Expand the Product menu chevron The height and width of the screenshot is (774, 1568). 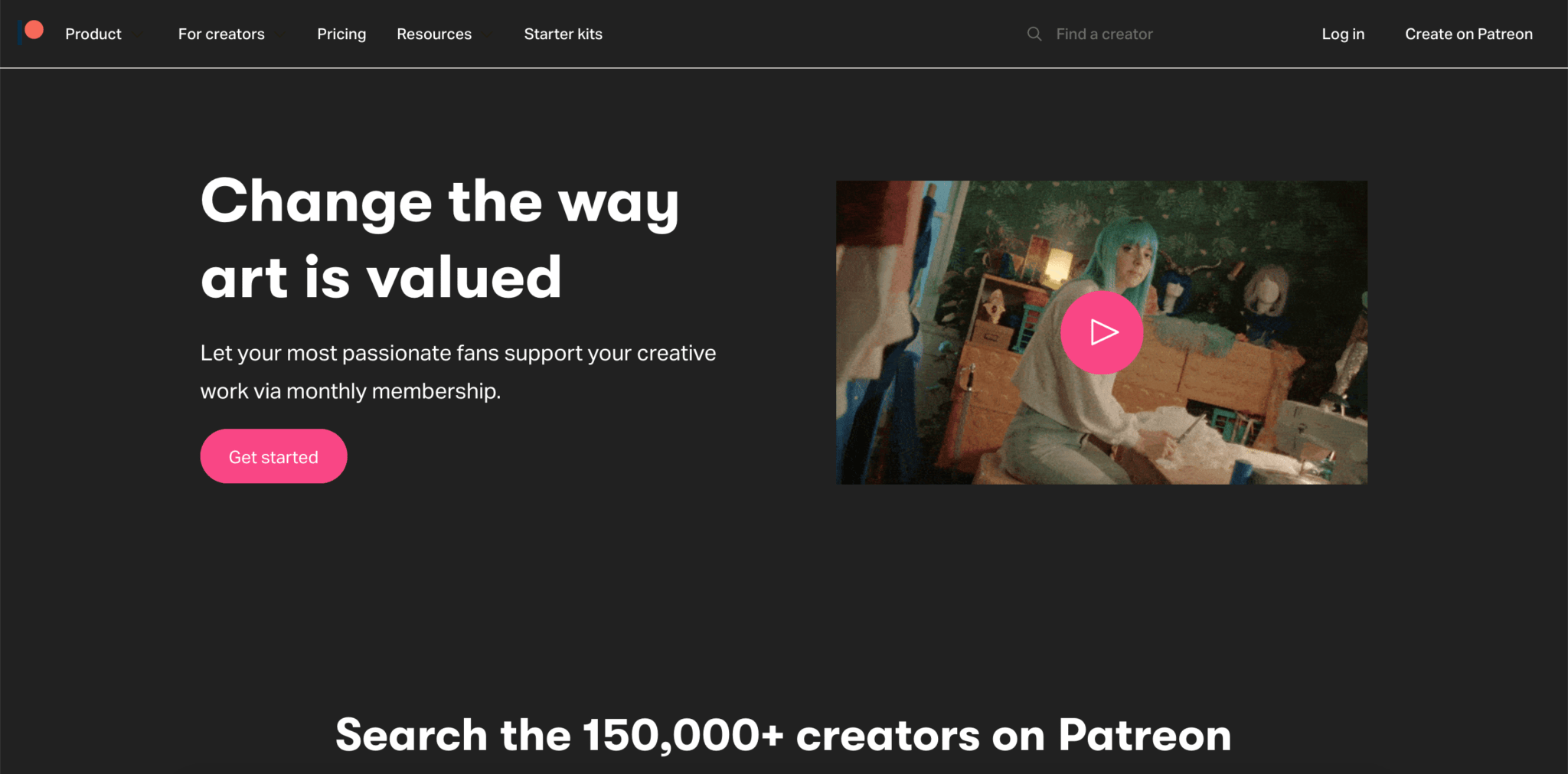(138, 35)
